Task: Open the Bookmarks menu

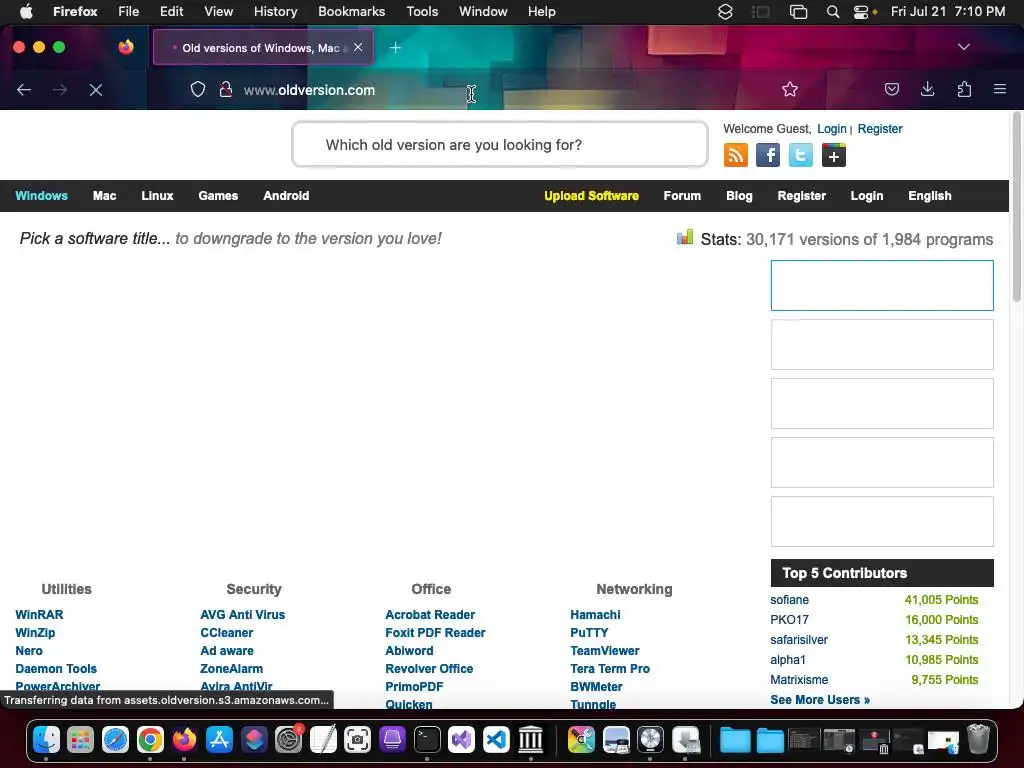Action: pyautogui.click(x=351, y=12)
